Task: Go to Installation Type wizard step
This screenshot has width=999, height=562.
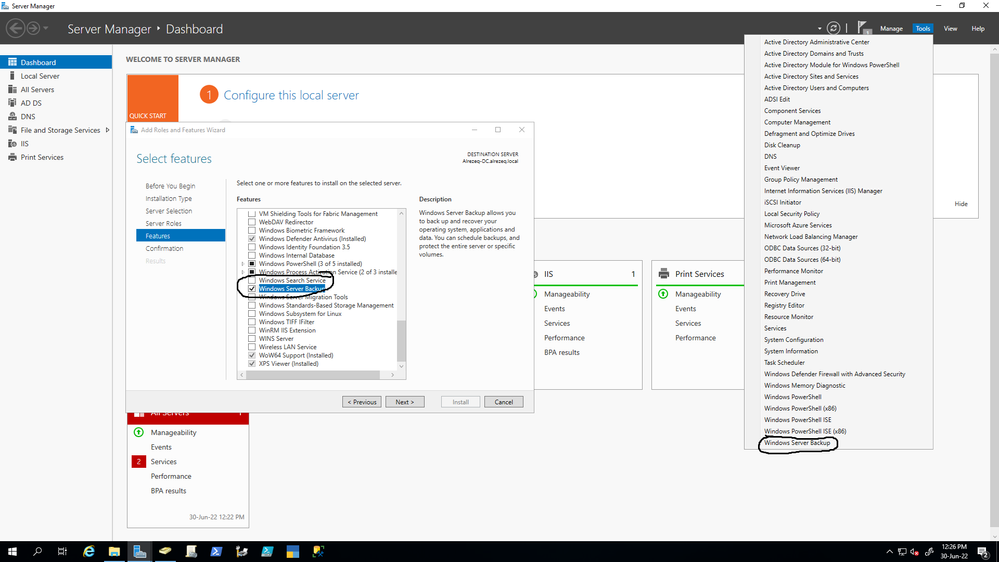Action: (x=168, y=198)
